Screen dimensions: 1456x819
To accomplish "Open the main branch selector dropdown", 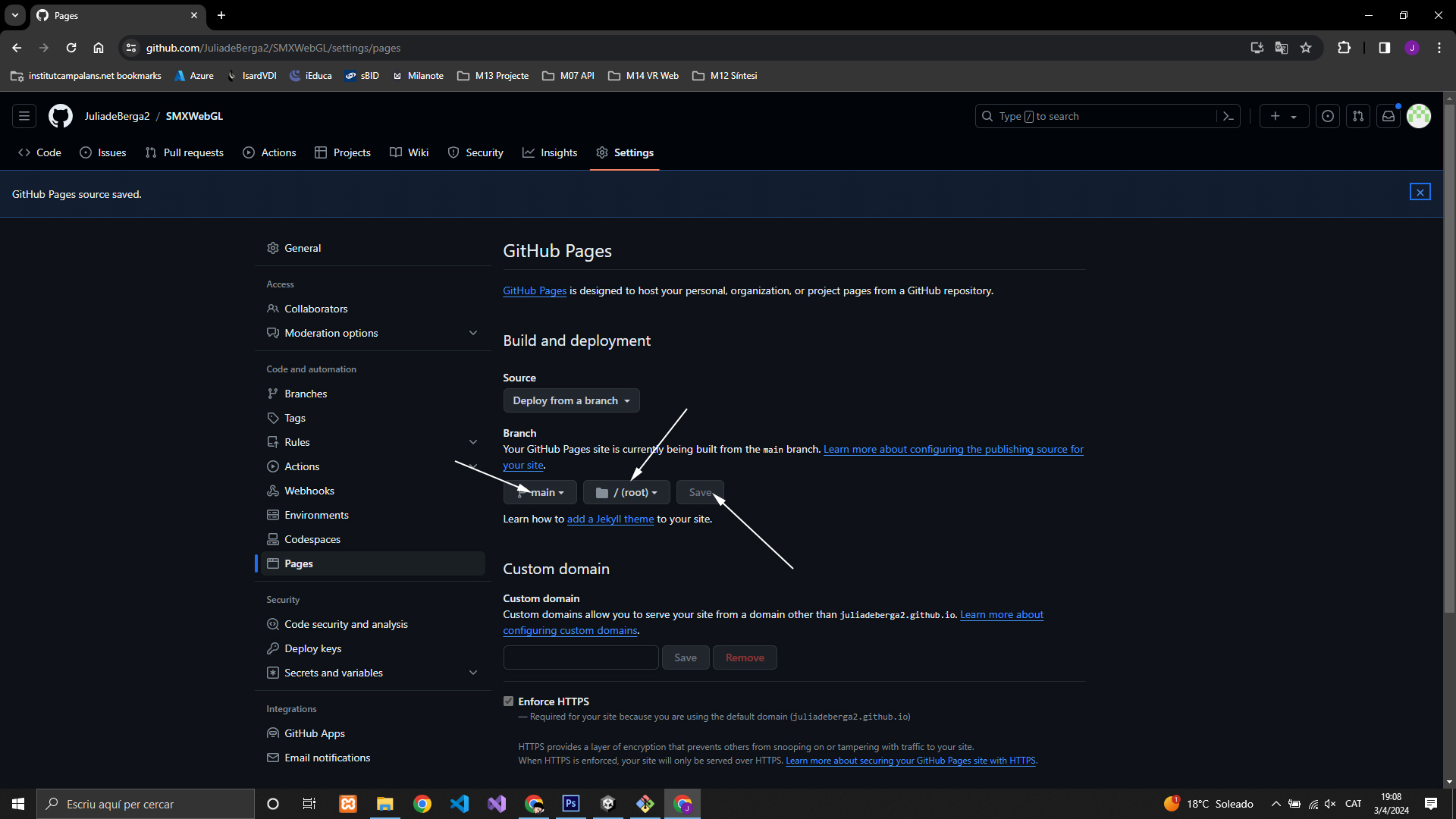I will tap(540, 492).
